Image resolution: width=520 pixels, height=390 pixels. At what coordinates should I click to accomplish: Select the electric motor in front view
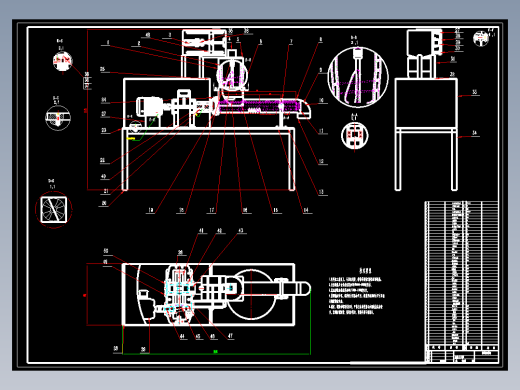149,107
